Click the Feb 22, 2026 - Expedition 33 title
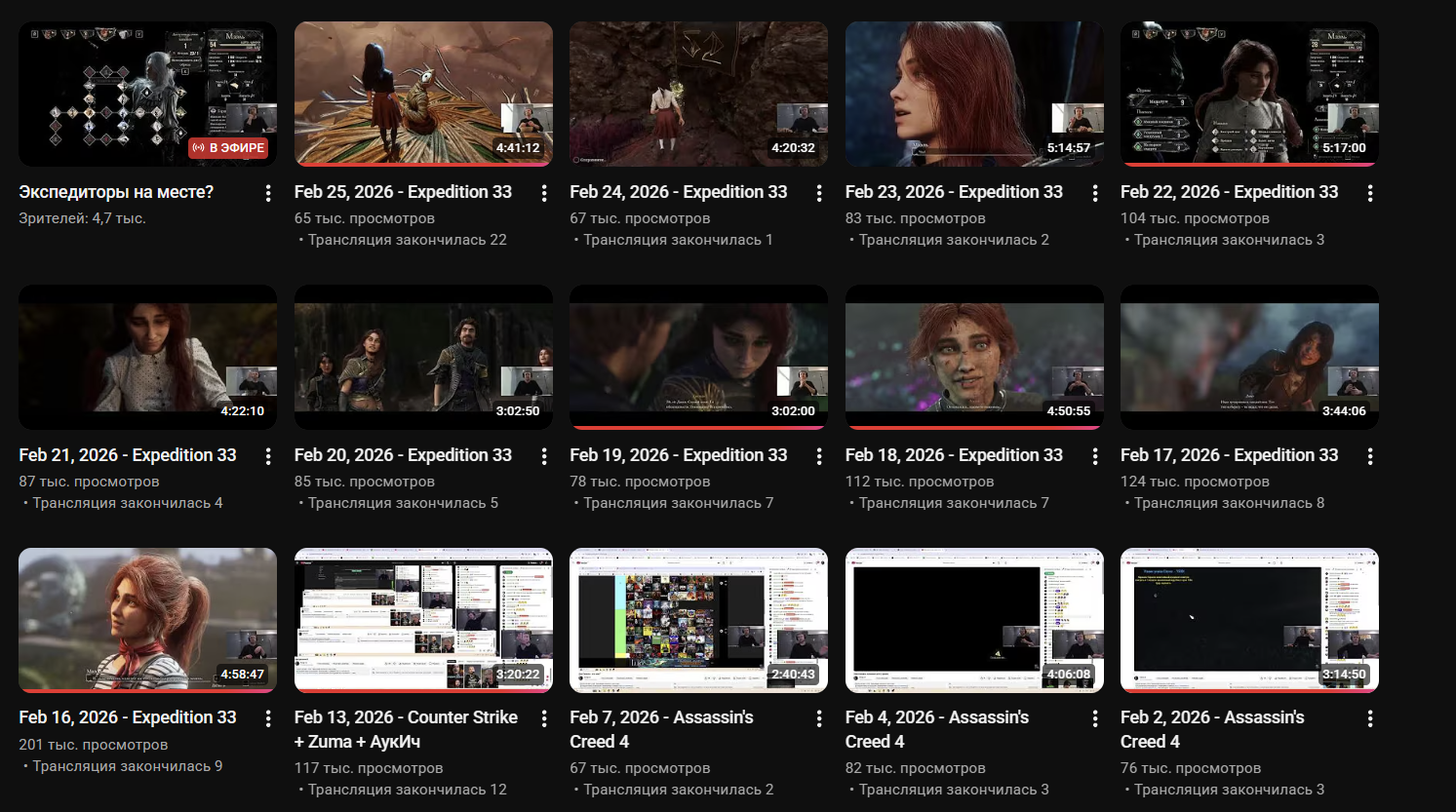This screenshot has height=812, width=1456. pyautogui.click(x=1231, y=191)
